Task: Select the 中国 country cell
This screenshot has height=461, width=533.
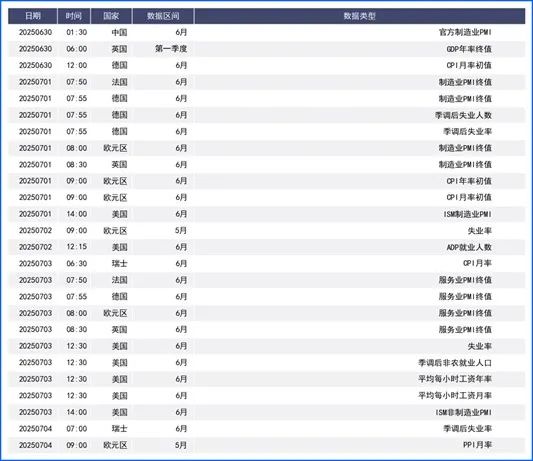Action: tap(119, 33)
